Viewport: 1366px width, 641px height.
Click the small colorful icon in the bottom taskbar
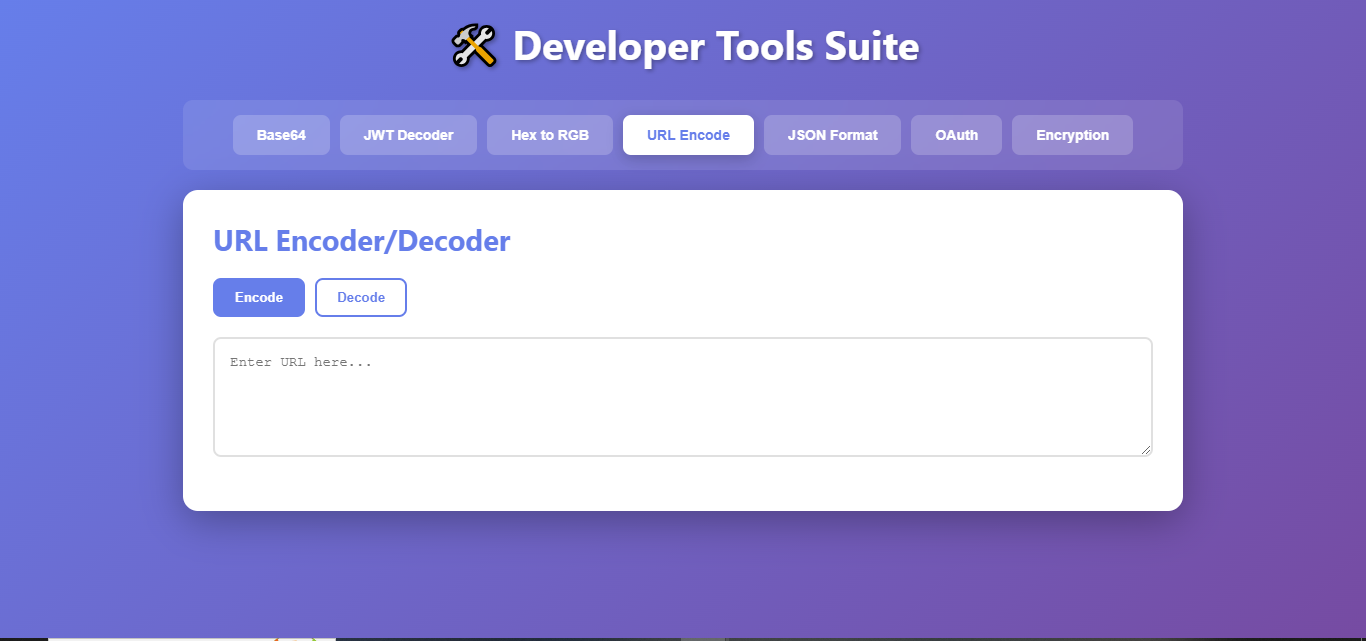pyautogui.click(x=293, y=637)
